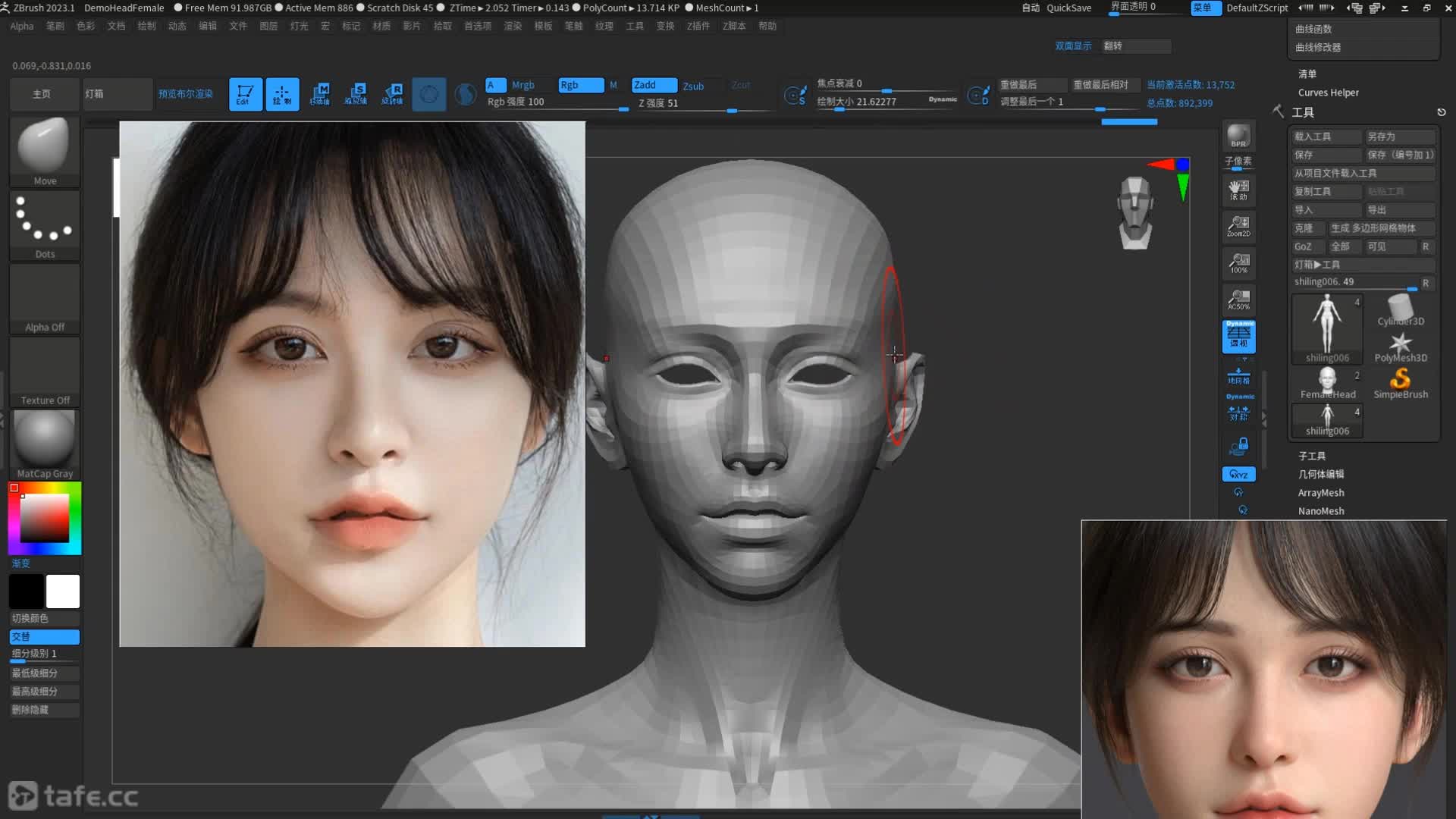Toggle the Rgb channel button
The width and height of the screenshot is (1456, 819).
pyautogui.click(x=581, y=85)
